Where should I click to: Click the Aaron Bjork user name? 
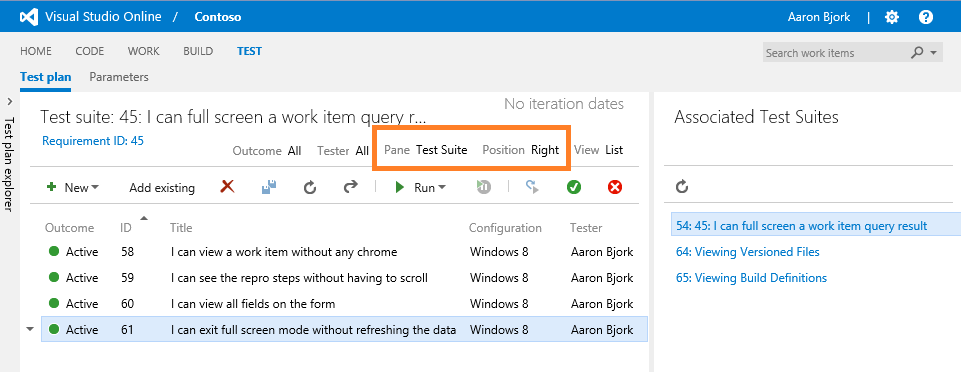coord(819,17)
